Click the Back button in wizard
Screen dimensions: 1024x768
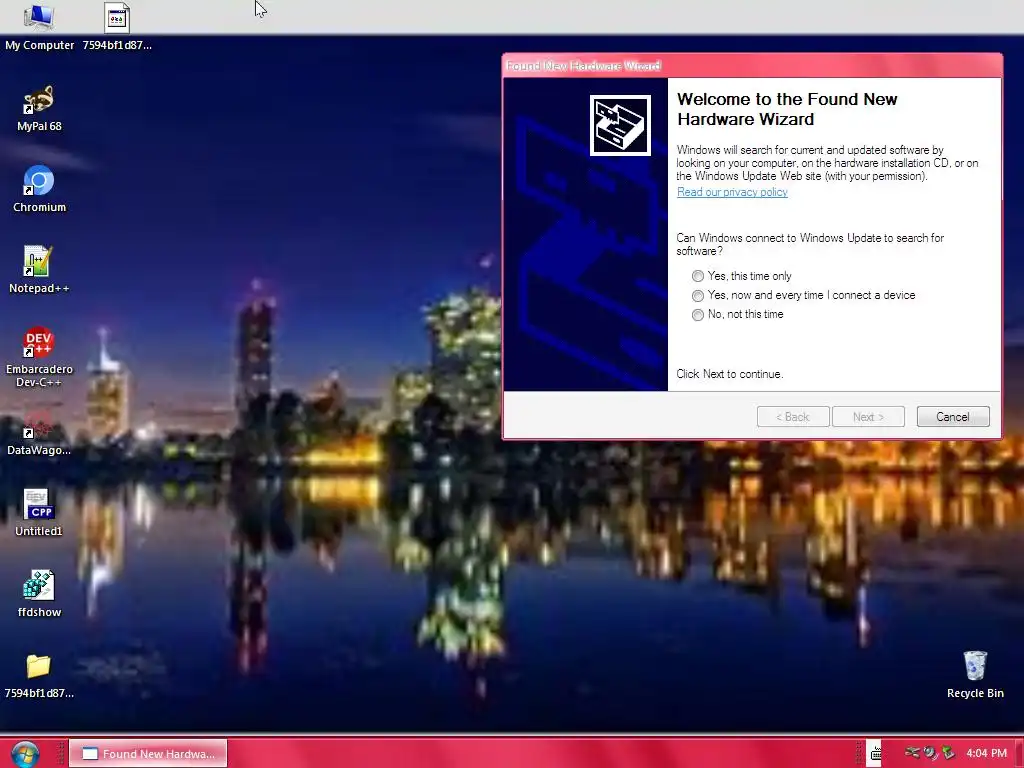[793, 417]
